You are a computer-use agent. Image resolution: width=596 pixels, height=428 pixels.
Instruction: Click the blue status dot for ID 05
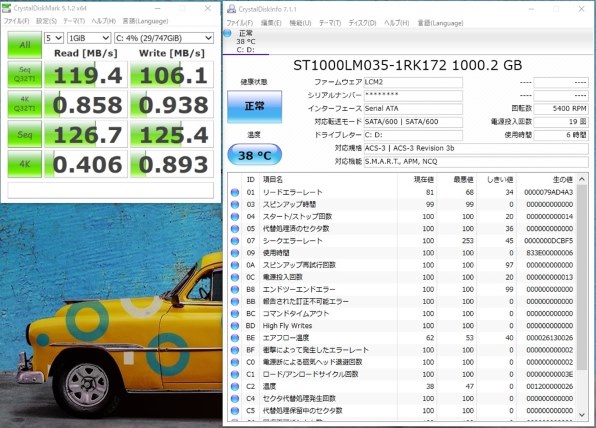pos(235,229)
